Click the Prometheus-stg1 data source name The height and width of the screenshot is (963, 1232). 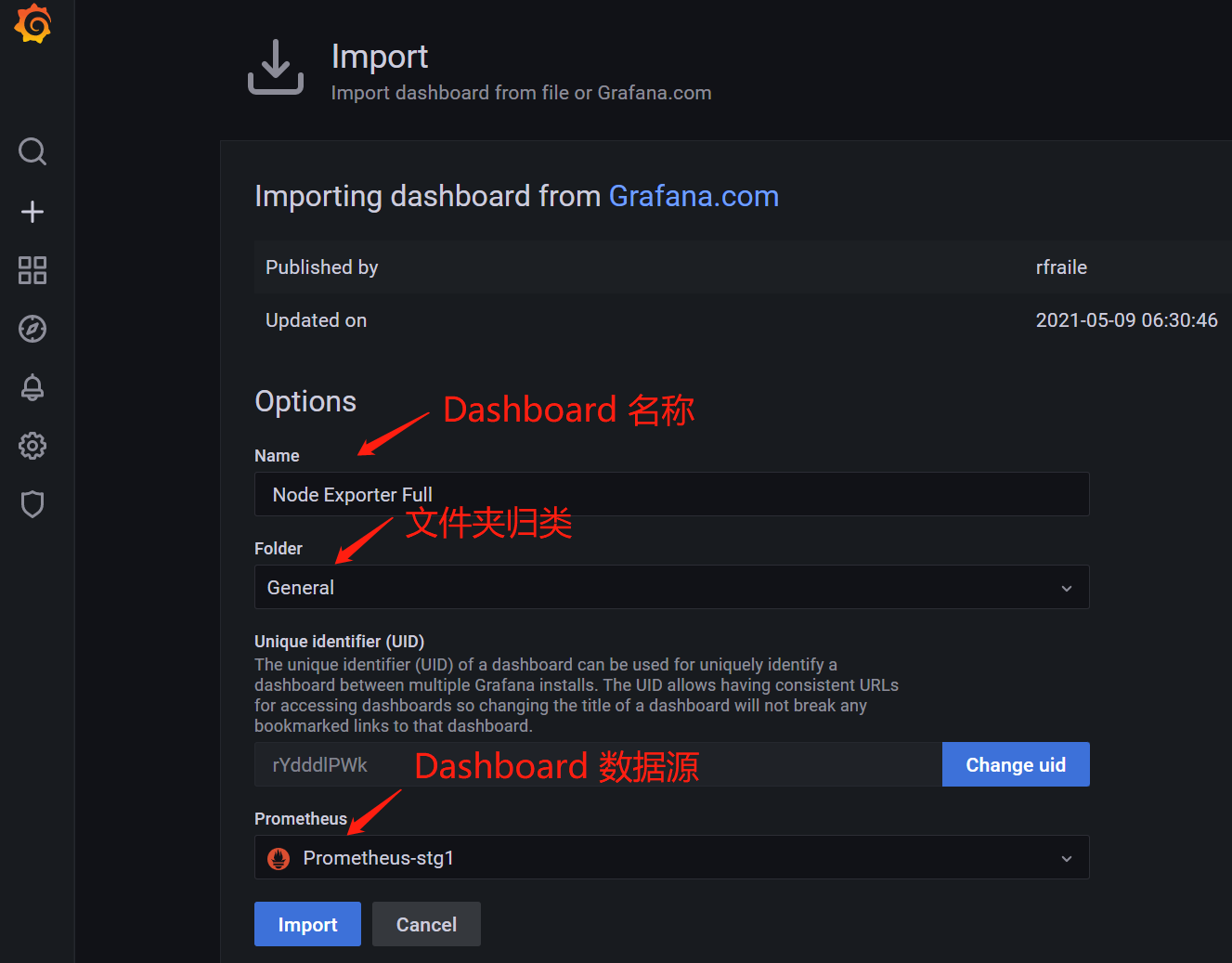378,857
